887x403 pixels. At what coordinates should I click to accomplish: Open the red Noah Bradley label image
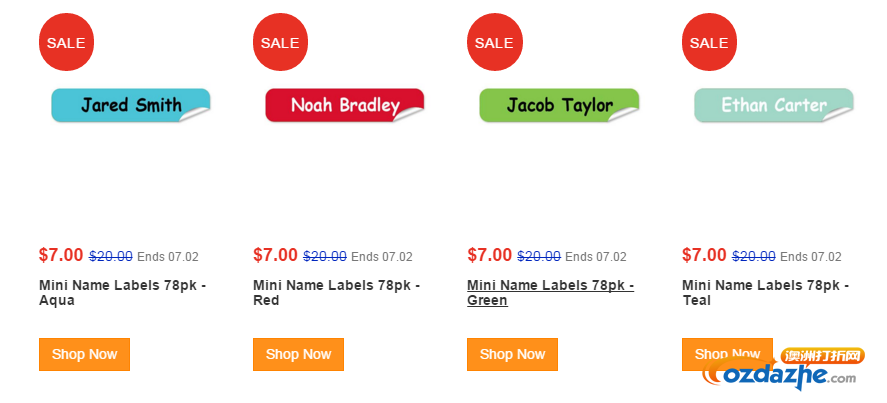click(x=345, y=105)
